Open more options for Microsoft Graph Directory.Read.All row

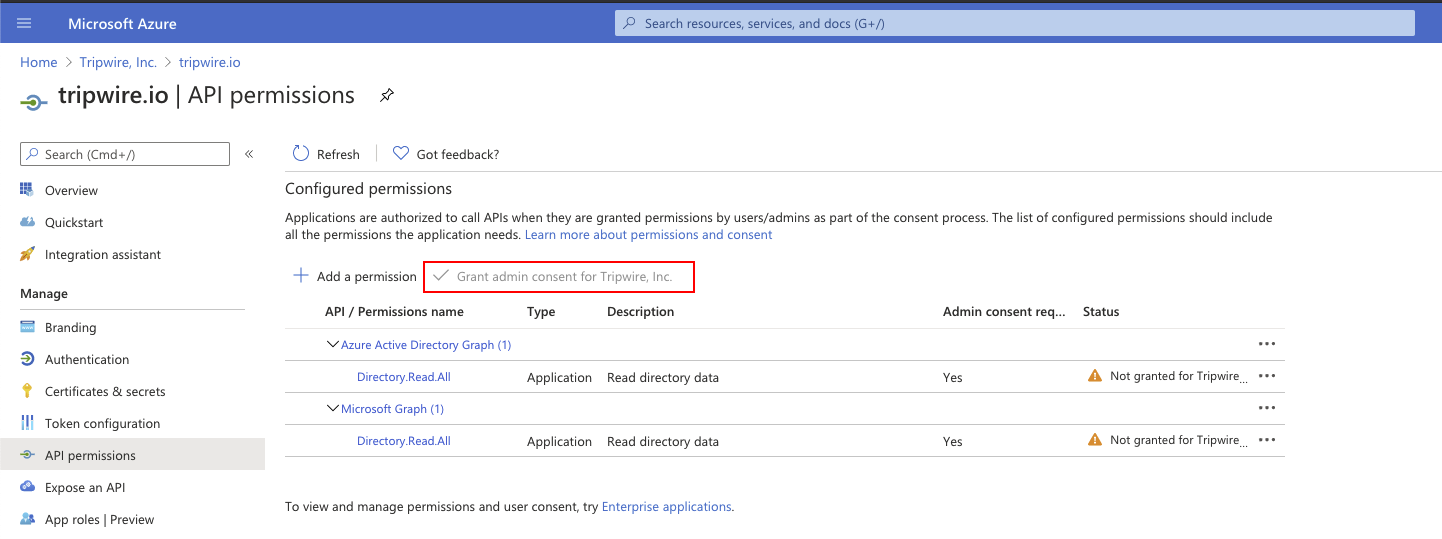point(1267,440)
